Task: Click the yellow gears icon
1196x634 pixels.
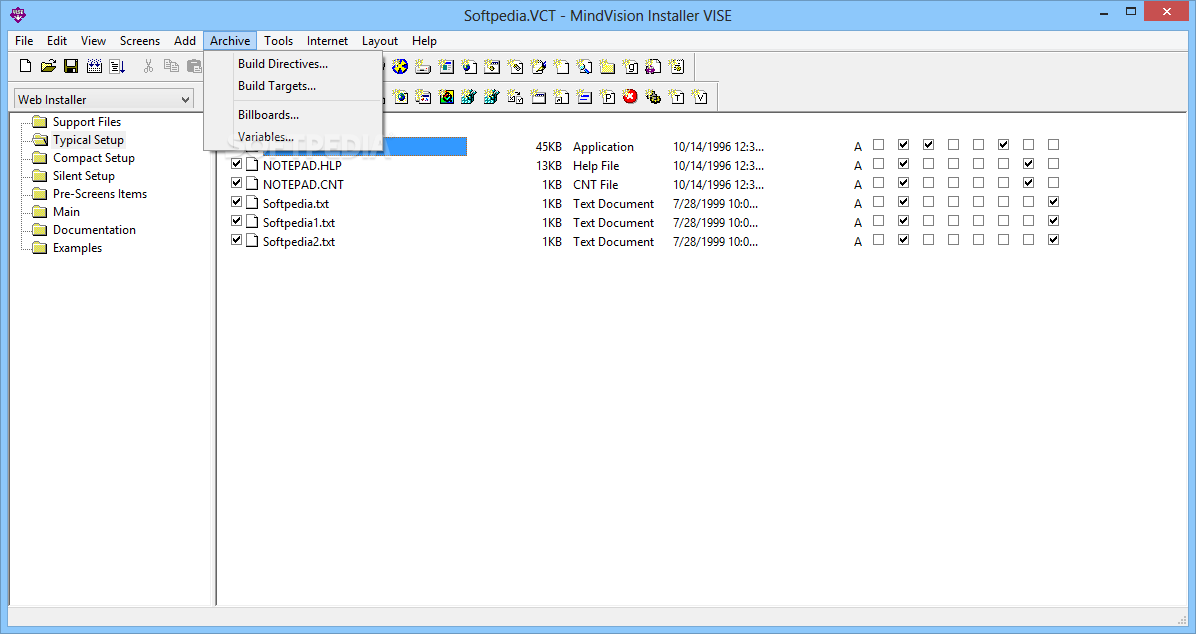Action: point(653,96)
